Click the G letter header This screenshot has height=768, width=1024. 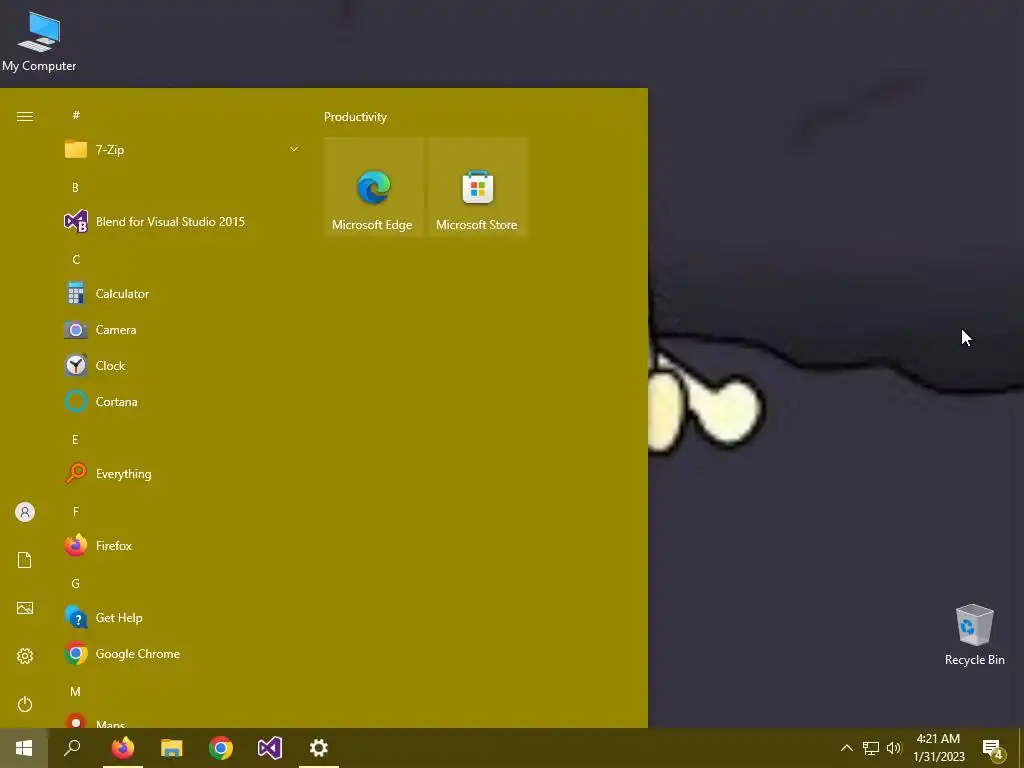point(76,583)
